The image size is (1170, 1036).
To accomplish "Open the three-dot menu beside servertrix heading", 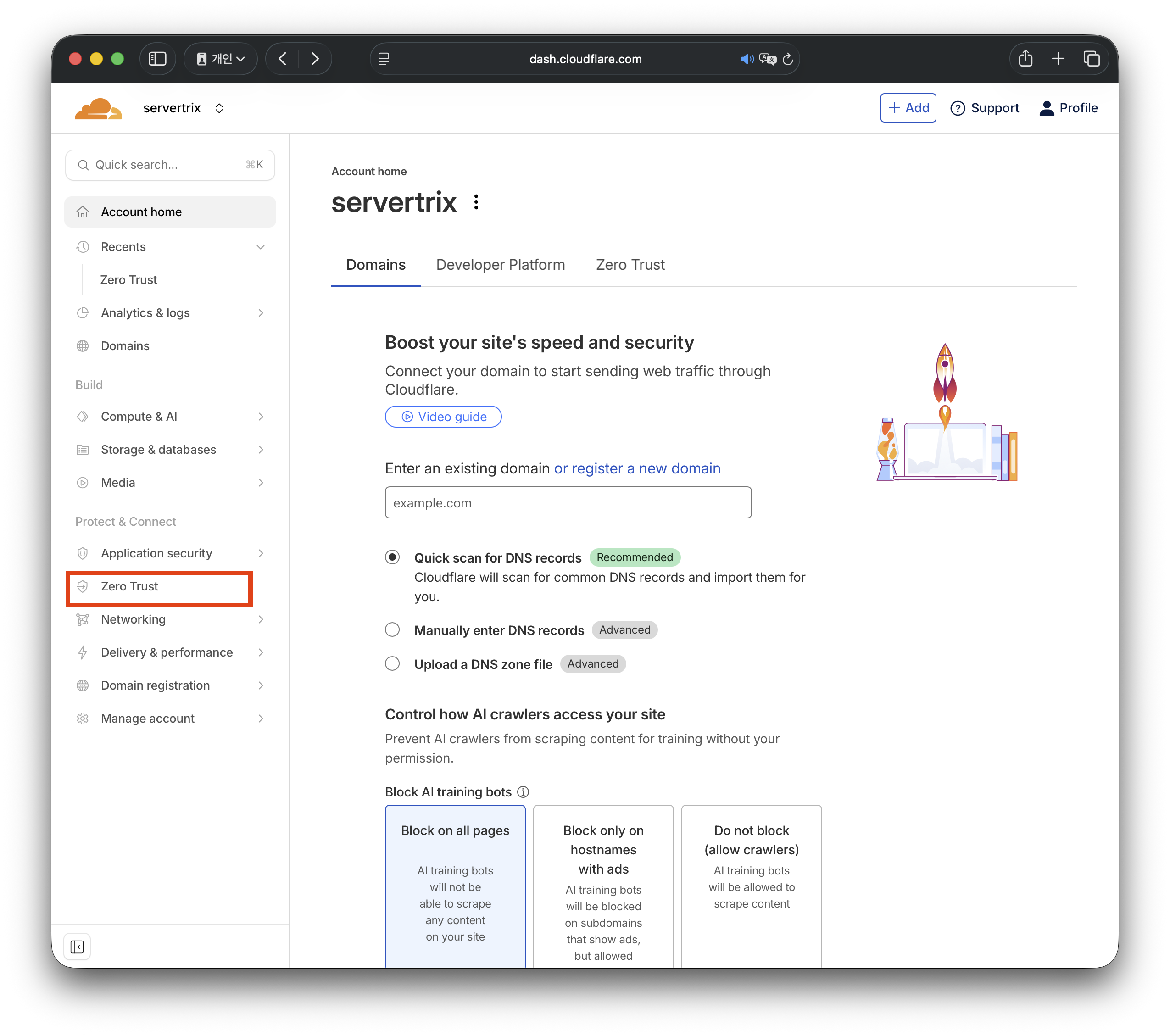I will [476, 202].
